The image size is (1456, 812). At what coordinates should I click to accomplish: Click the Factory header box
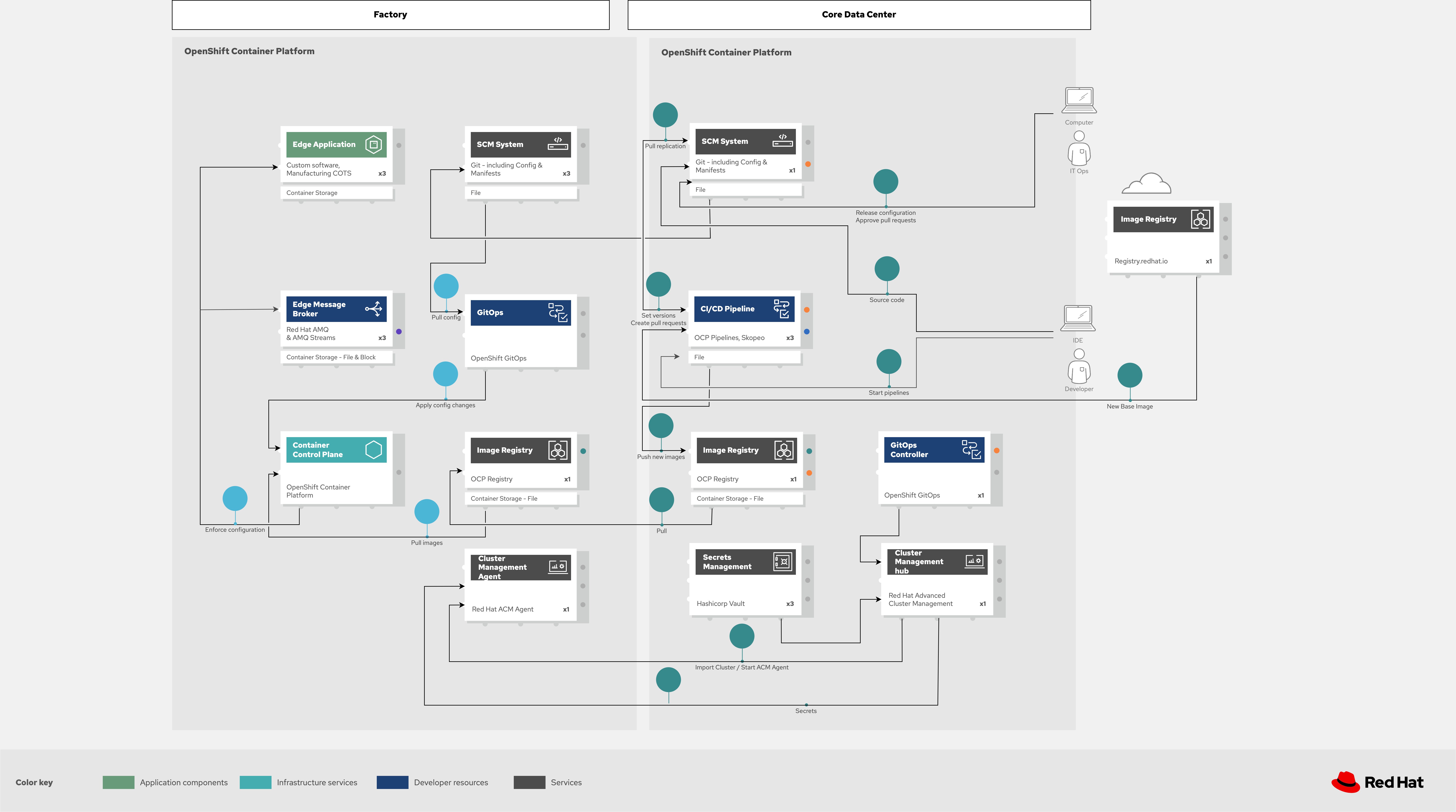390,15
